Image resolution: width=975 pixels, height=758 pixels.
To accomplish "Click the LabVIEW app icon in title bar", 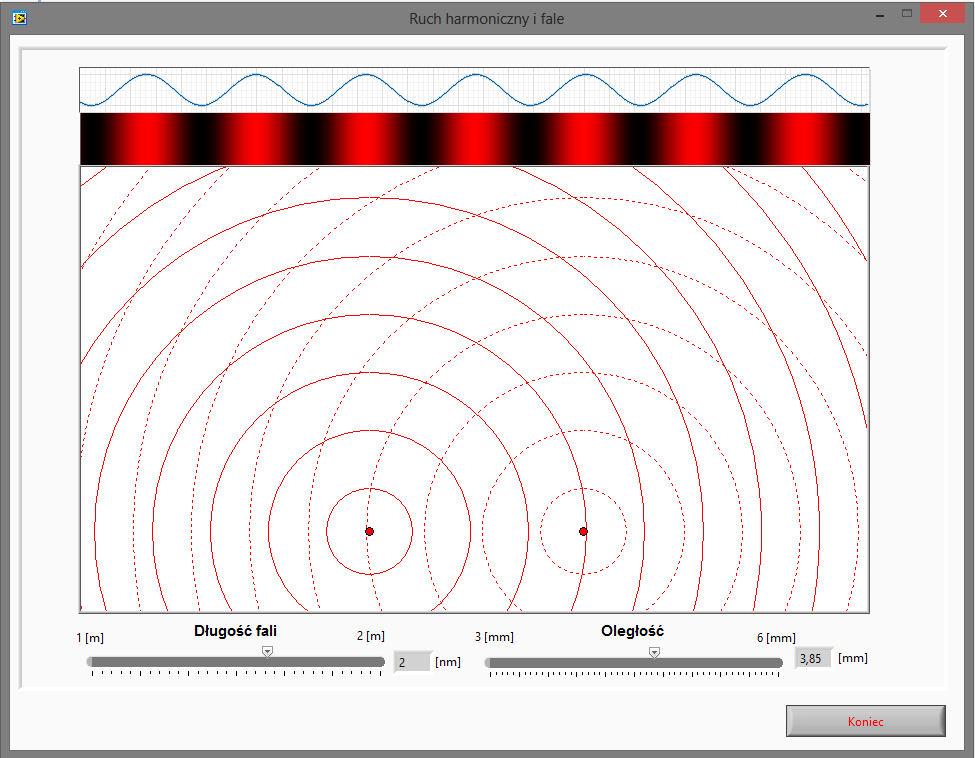I will (x=20, y=18).
